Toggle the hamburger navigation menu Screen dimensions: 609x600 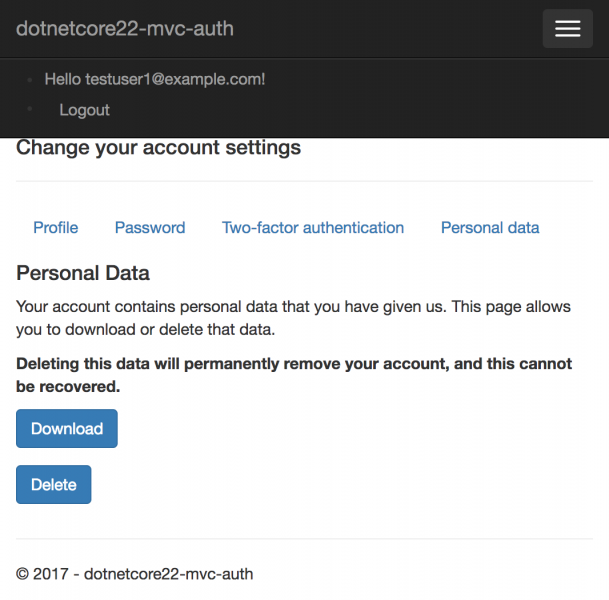click(x=567, y=29)
